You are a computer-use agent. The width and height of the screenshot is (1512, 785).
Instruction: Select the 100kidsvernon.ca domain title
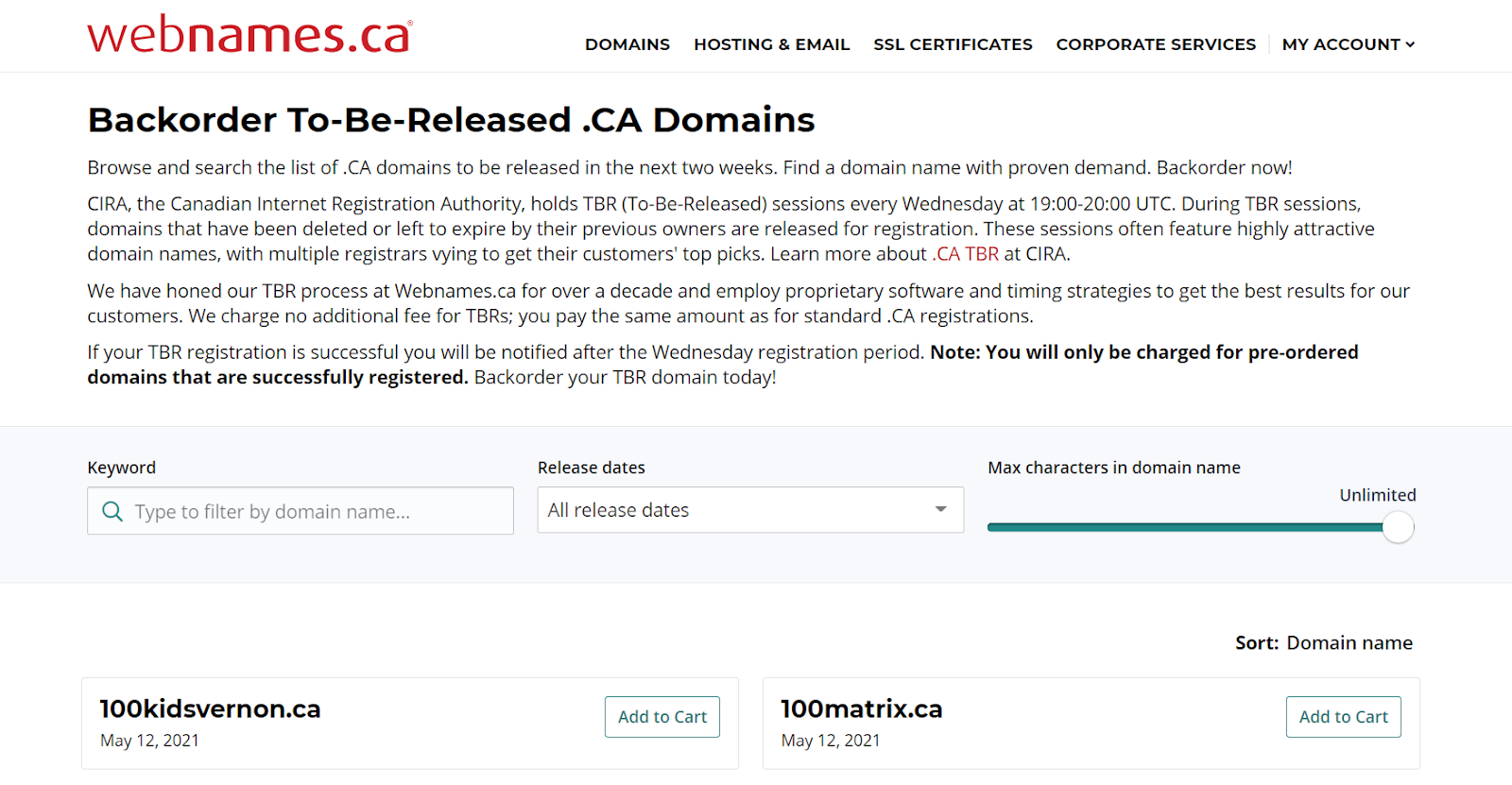point(210,708)
